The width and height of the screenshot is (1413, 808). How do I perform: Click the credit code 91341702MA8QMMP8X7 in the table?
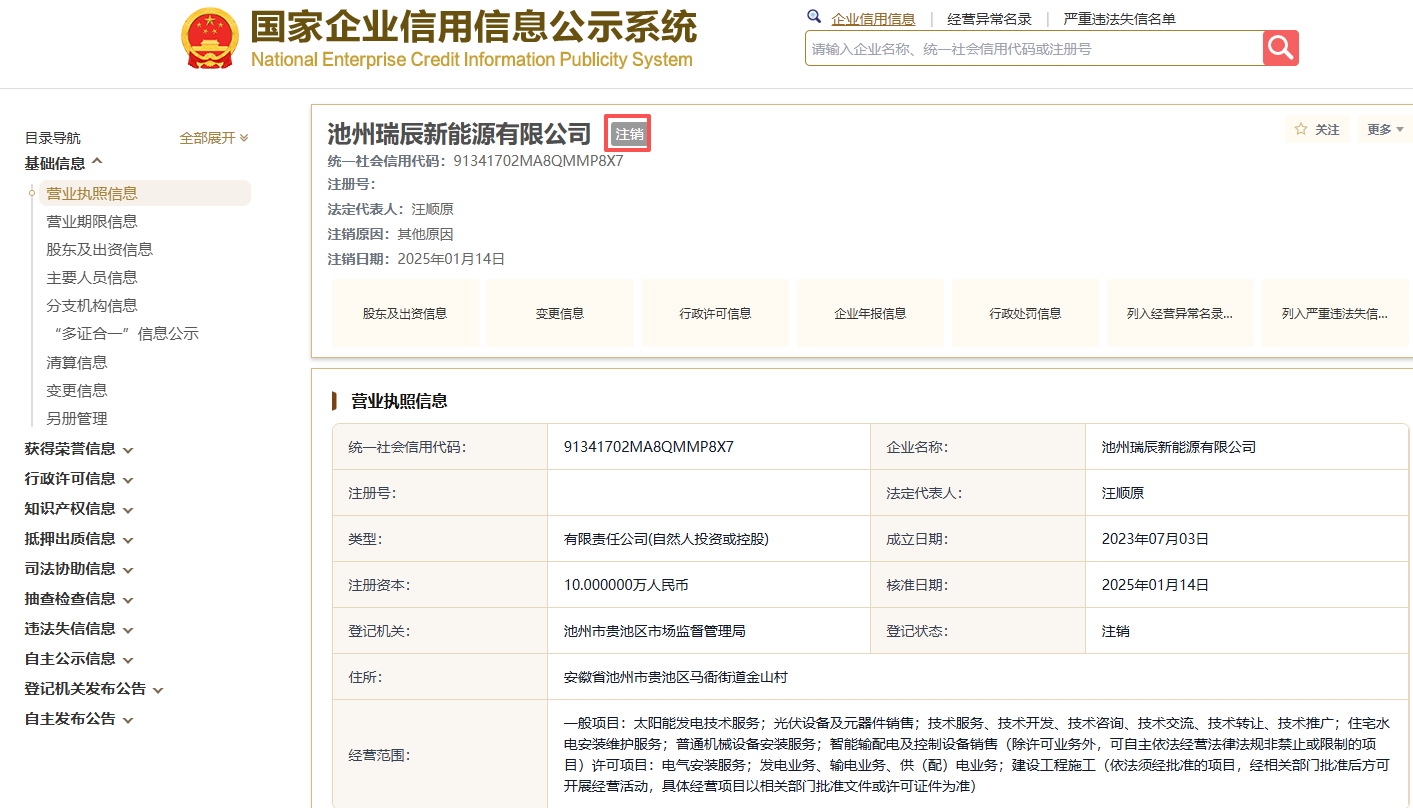tap(649, 447)
